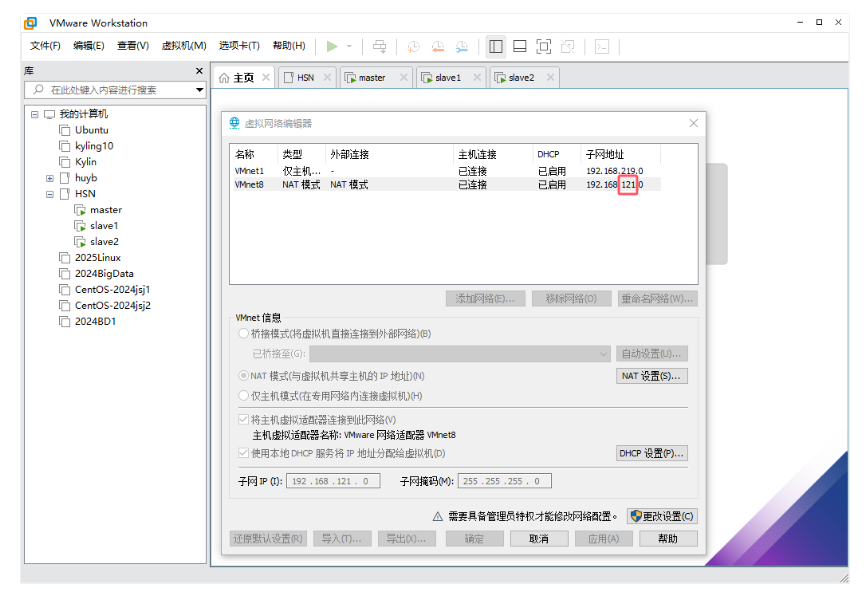Click the send Ctrl+Alt+Del toolbar icon
The height and width of the screenshot is (589, 864).
[379, 47]
